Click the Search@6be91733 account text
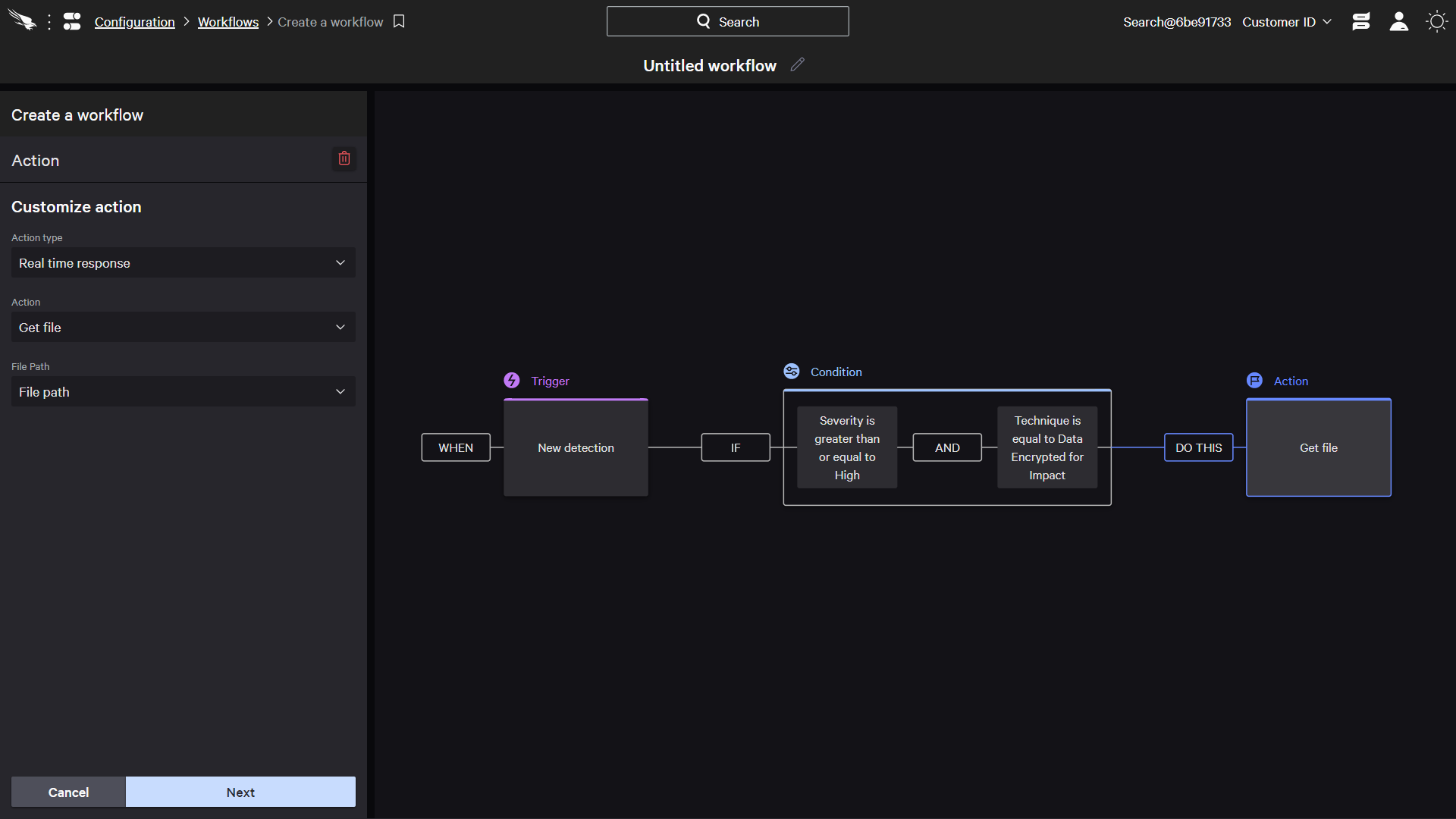1456x819 pixels. click(1177, 22)
